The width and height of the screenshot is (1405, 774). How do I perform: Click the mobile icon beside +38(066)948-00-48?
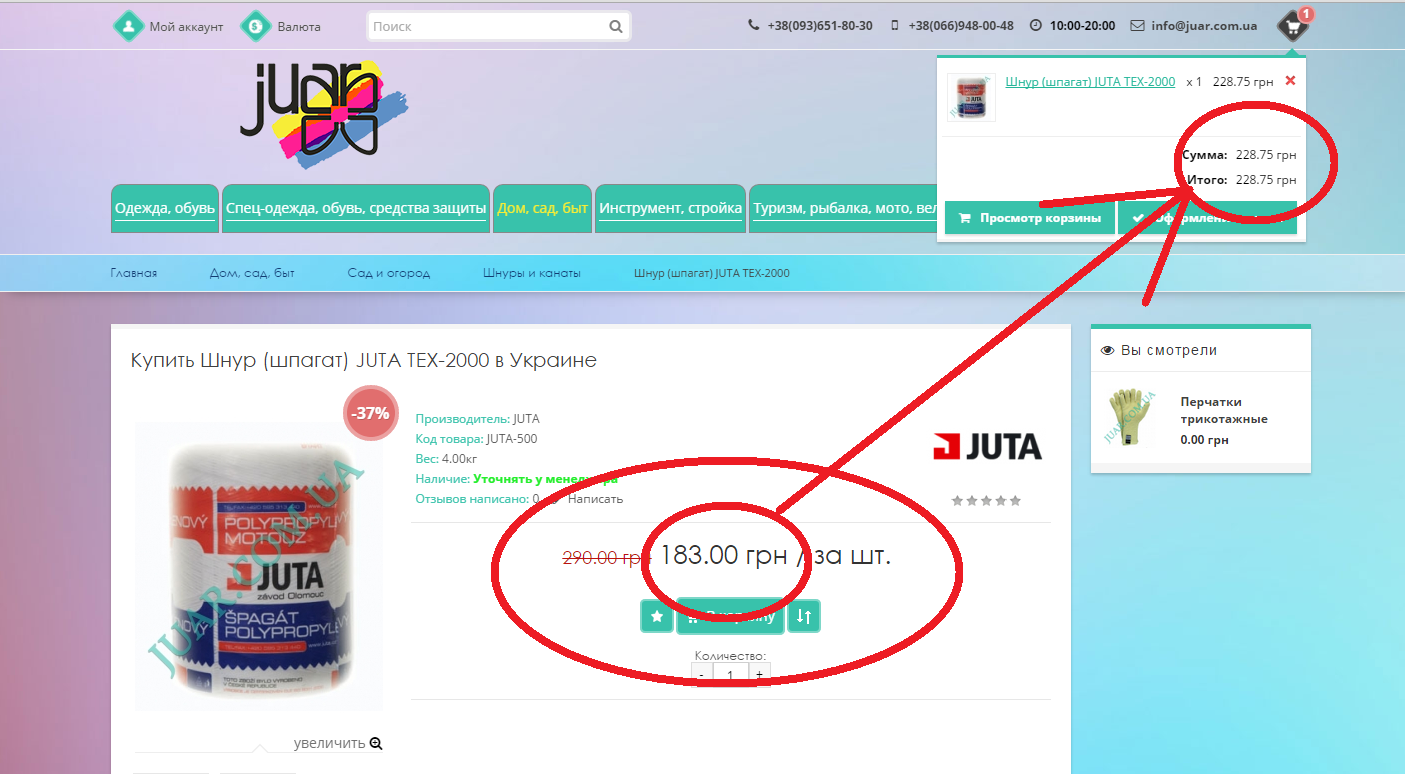[895, 26]
